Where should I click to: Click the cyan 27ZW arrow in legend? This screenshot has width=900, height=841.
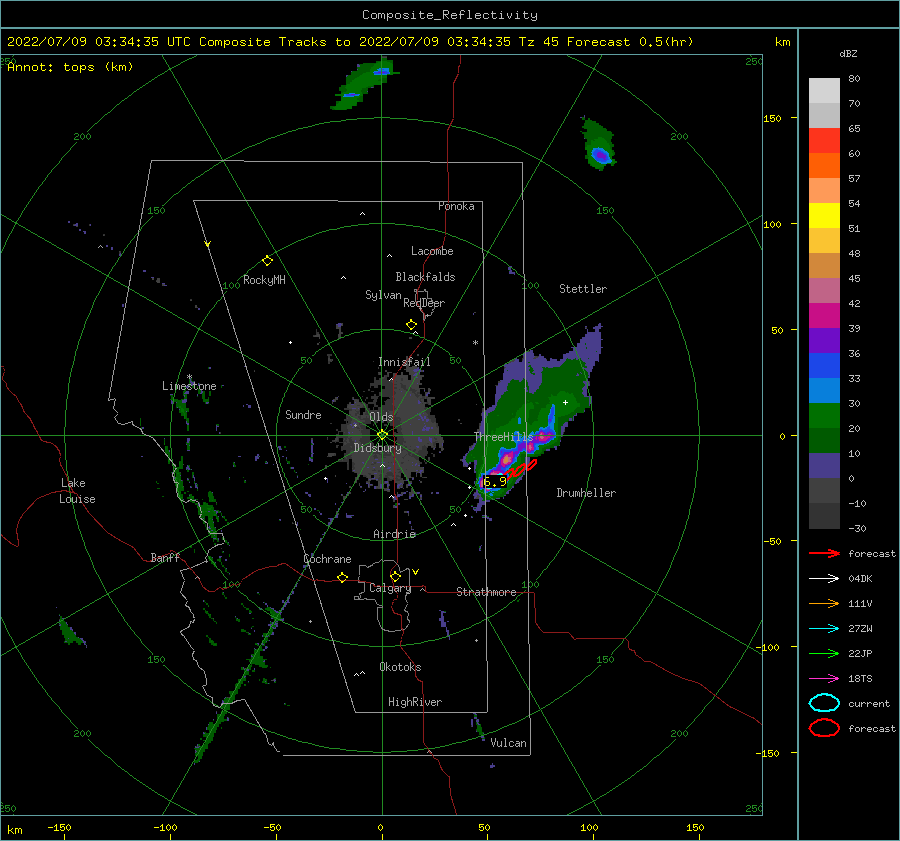[824, 629]
